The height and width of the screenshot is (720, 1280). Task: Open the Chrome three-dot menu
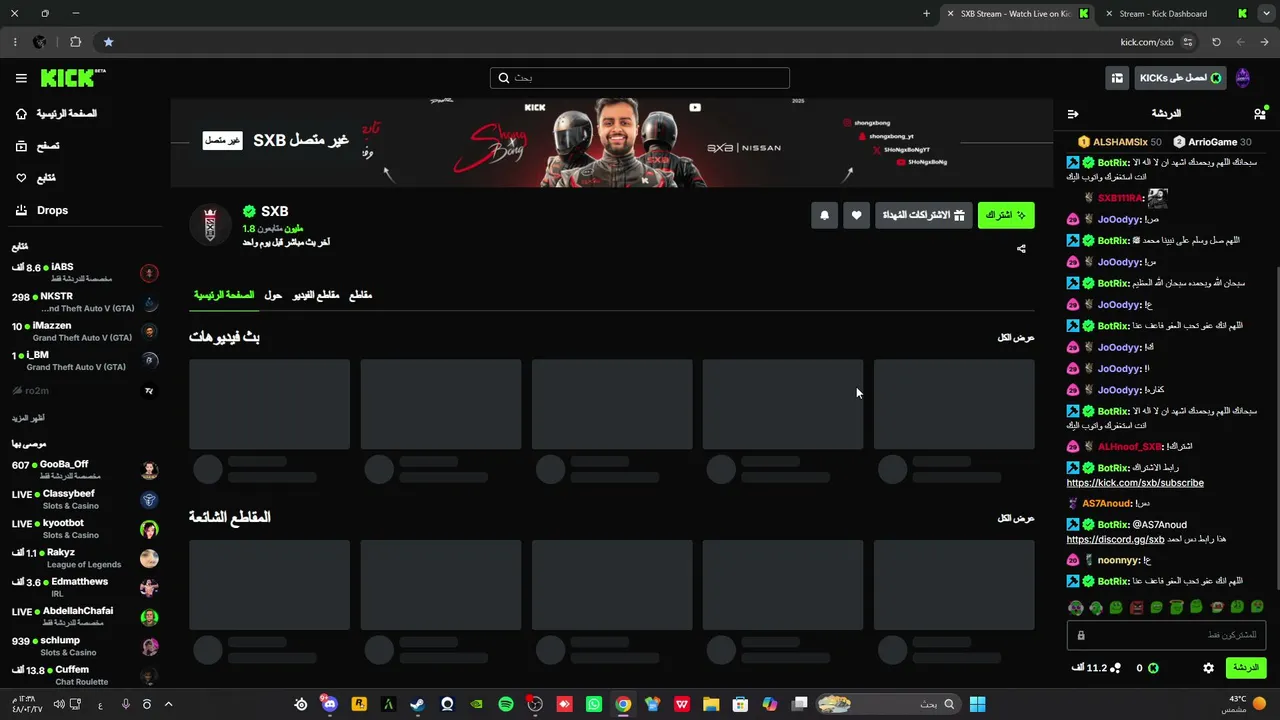(14, 42)
